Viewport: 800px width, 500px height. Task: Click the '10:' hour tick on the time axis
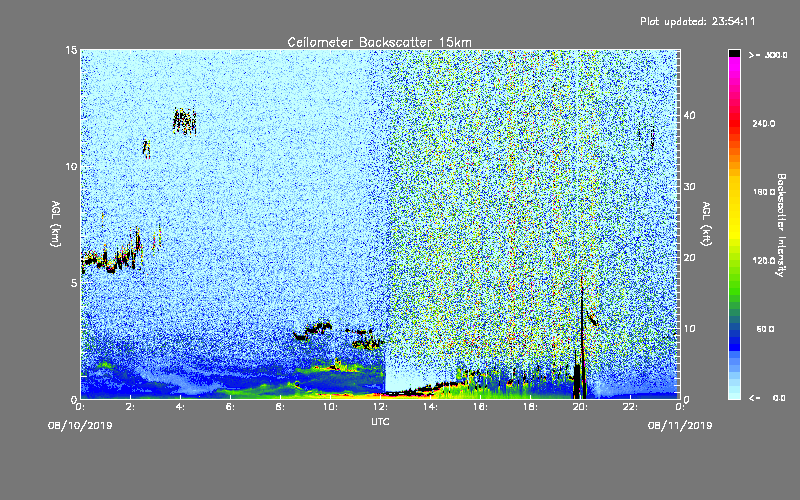[330, 407]
